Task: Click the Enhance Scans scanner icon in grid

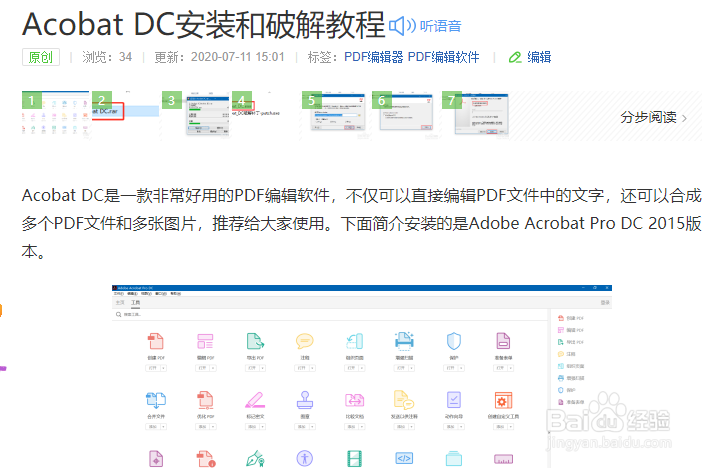Action: pos(404,341)
